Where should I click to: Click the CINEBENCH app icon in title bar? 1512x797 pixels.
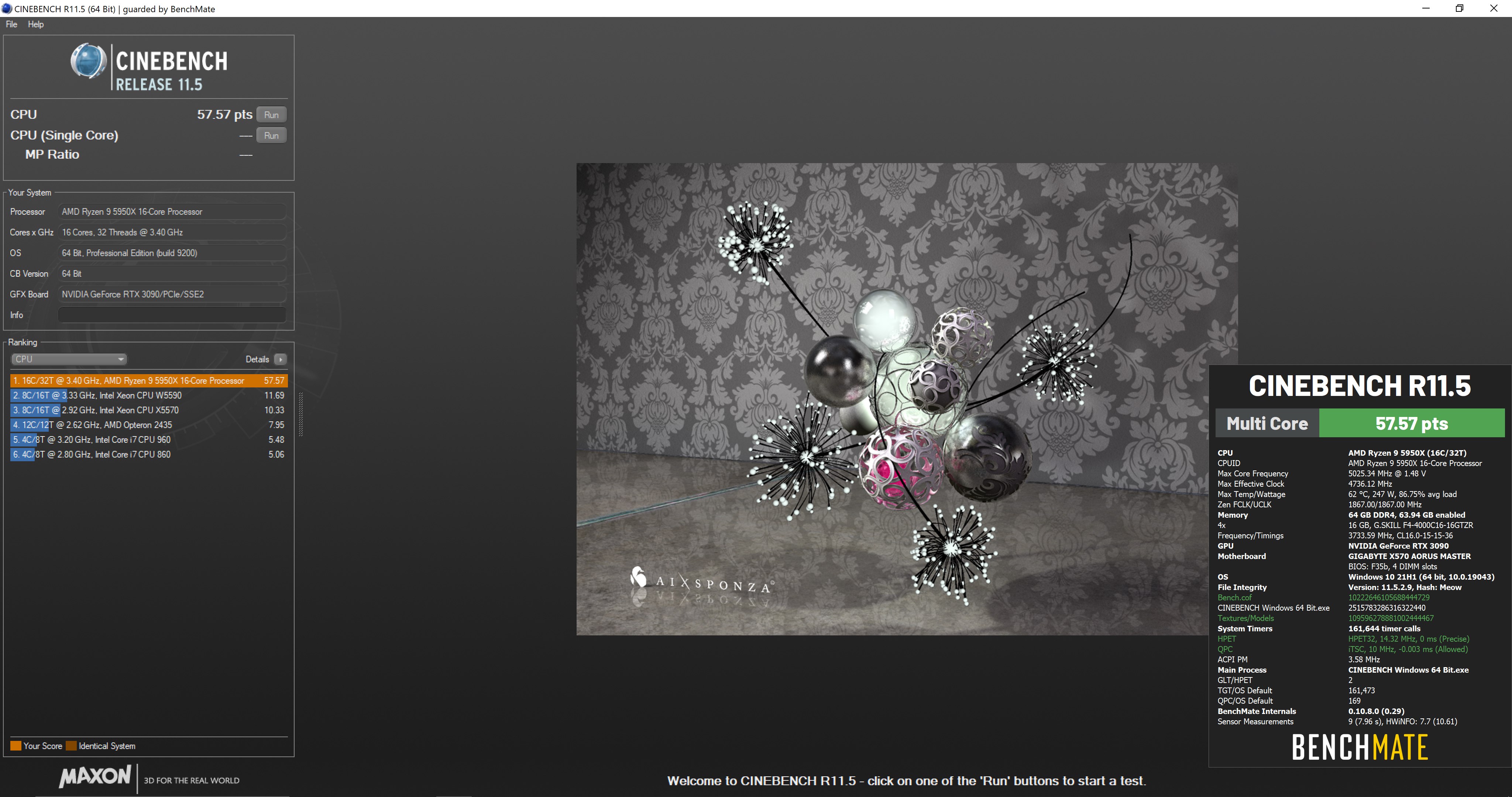[x=7, y=9]
